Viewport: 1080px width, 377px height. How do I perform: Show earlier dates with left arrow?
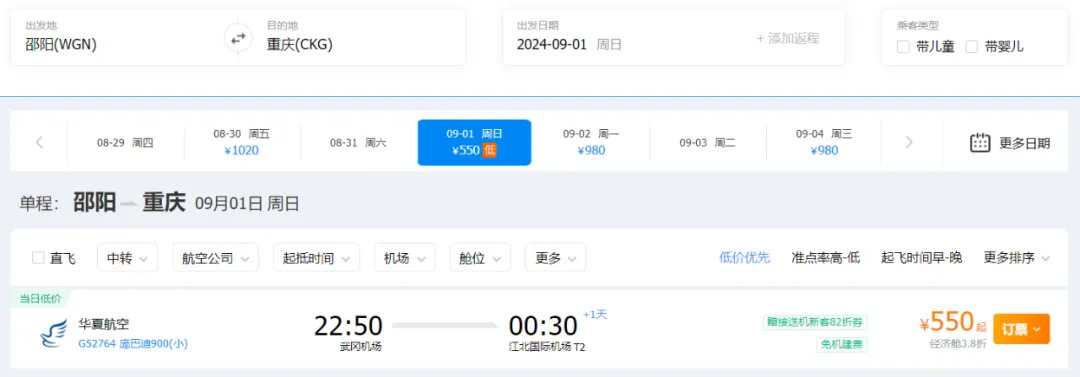[x=39, y=143]
